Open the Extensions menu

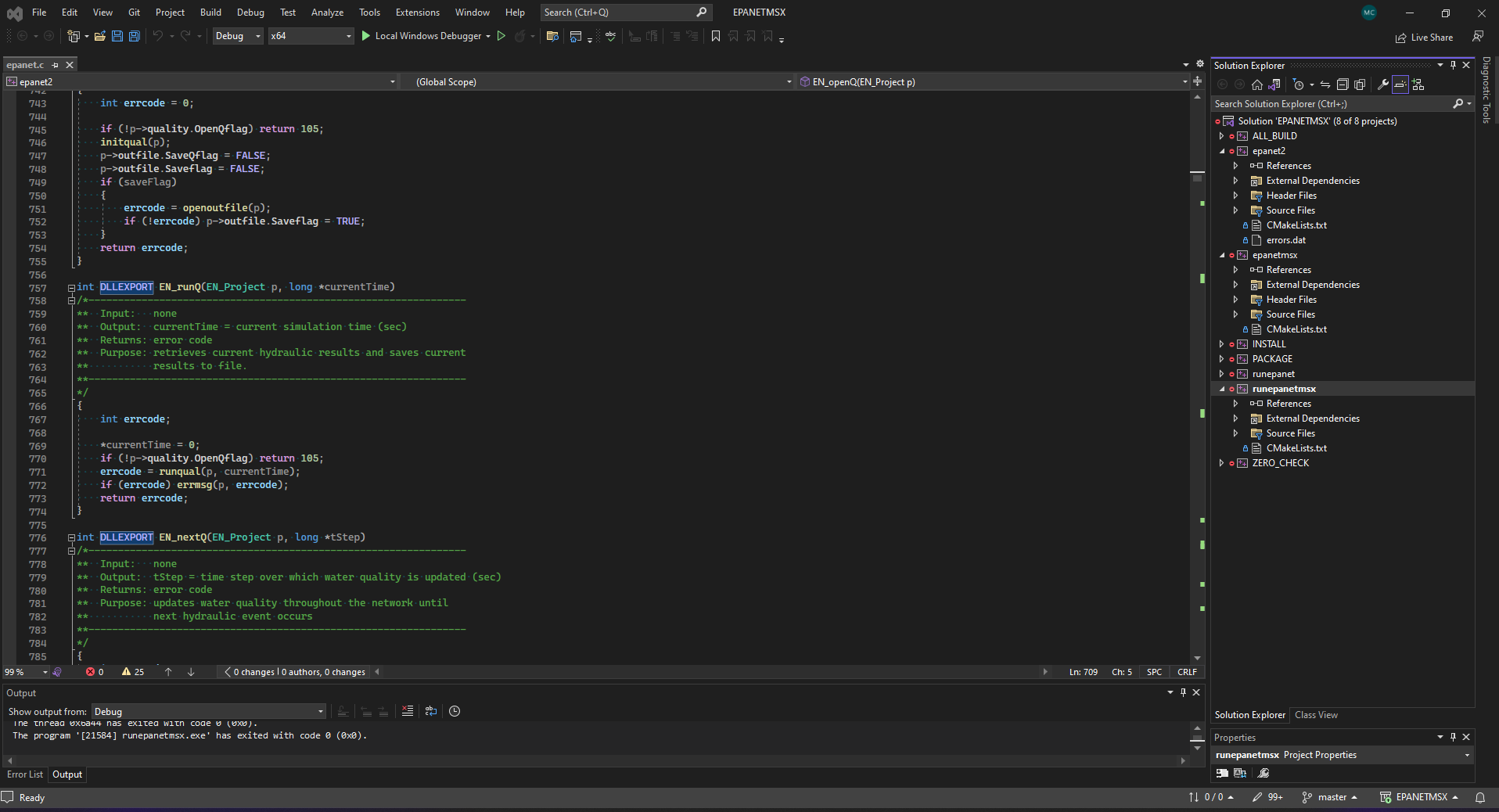tap(418, 13)
